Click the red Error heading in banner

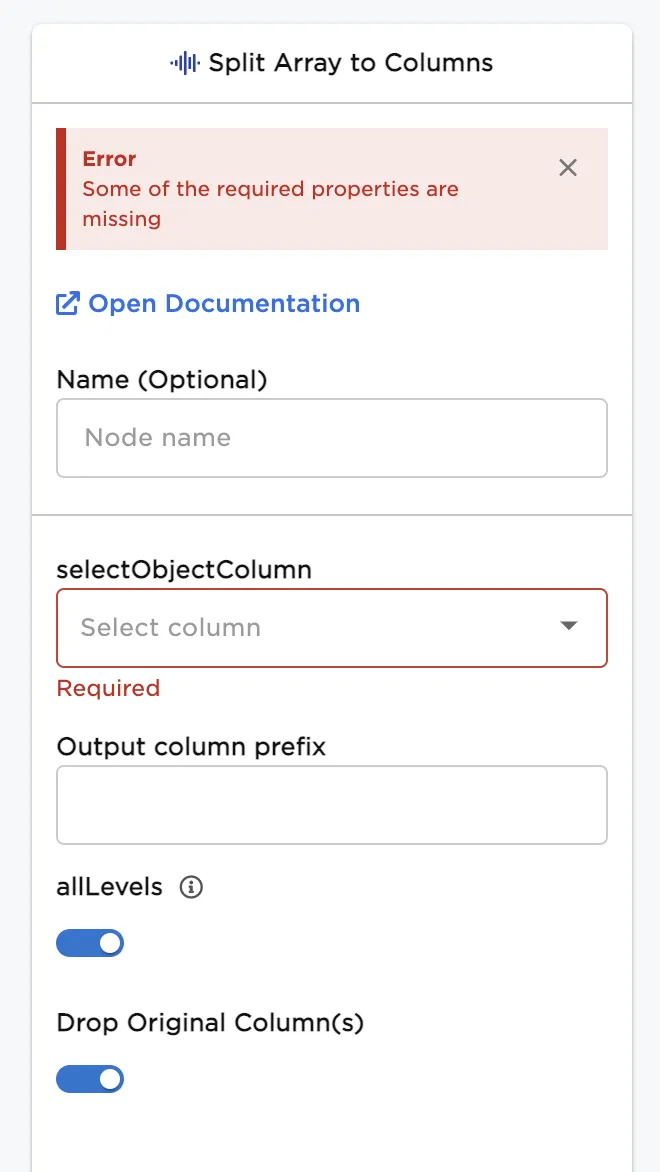coord(109,159)
